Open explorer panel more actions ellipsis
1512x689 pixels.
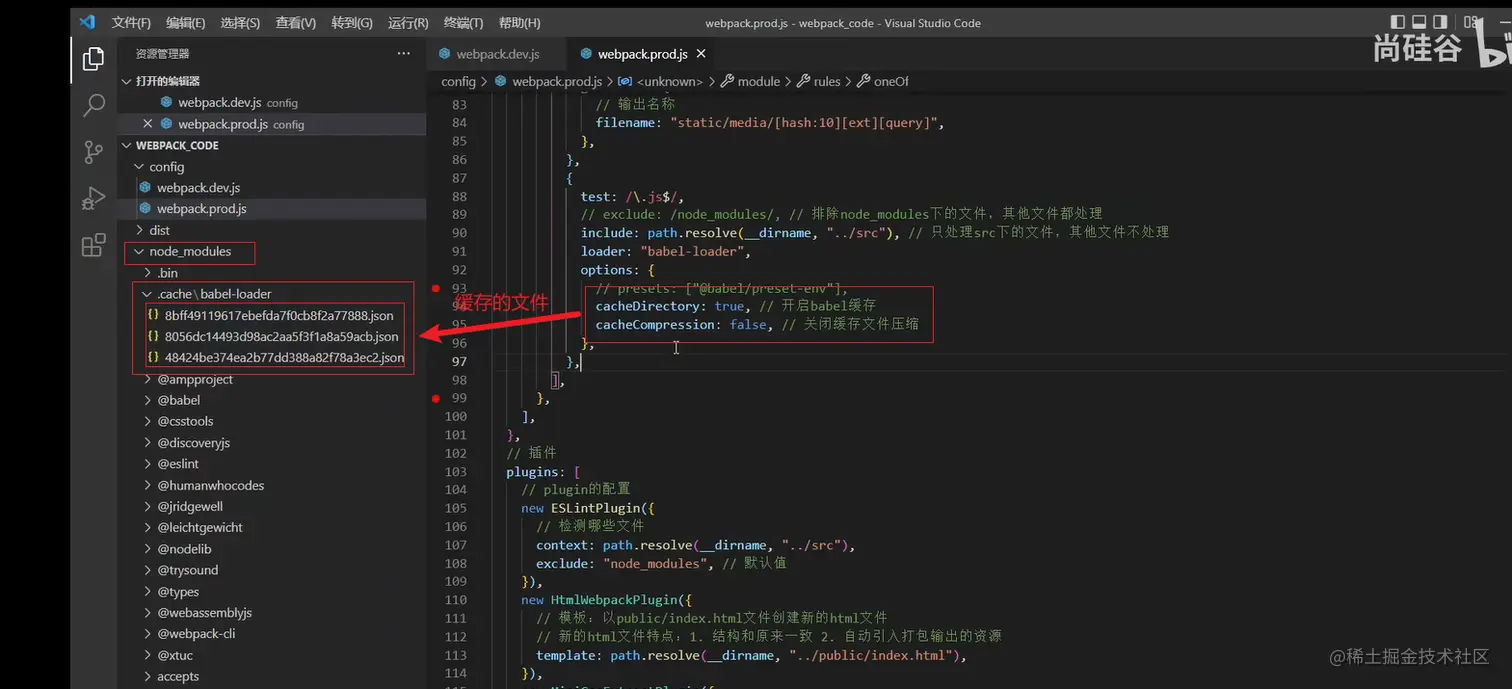pyautogui.click(x=403, y=54)
